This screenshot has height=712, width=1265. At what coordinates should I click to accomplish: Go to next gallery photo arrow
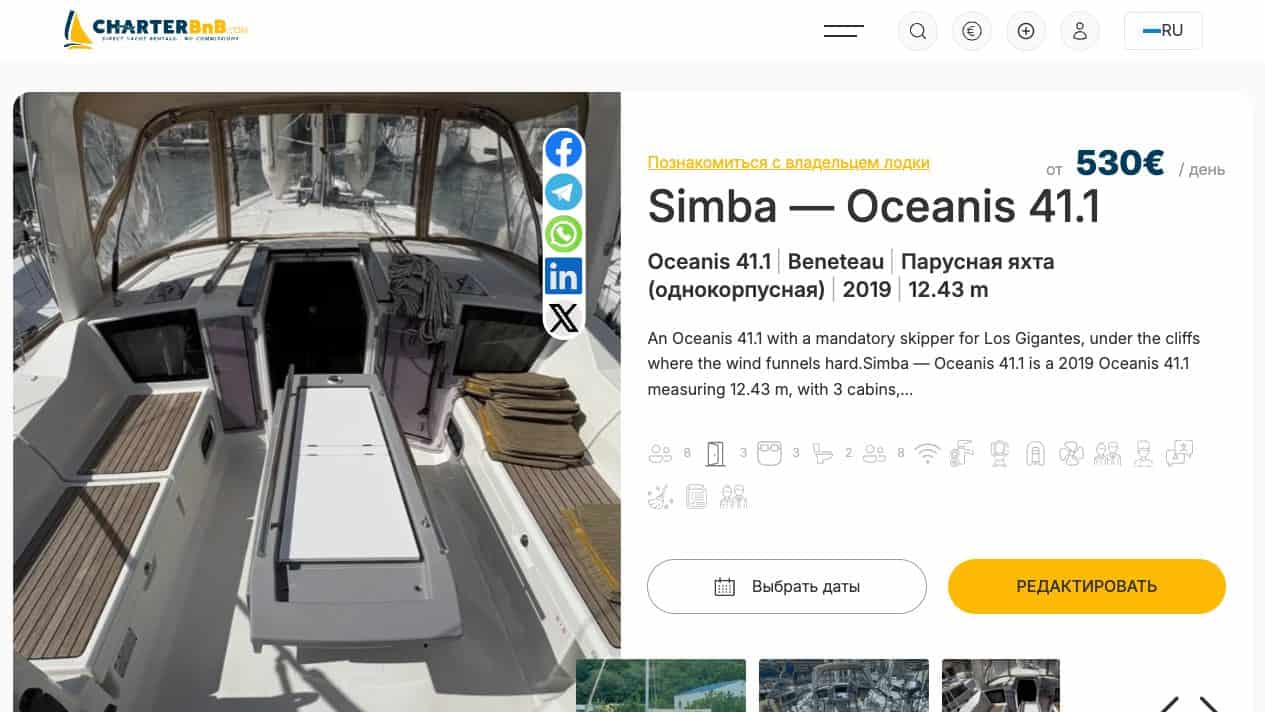(x=1209, y=704)
